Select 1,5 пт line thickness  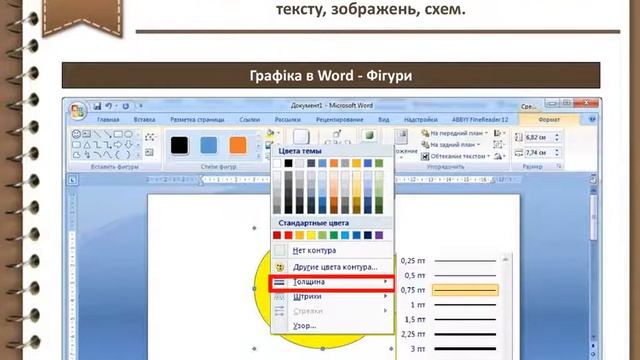(449, 320)
